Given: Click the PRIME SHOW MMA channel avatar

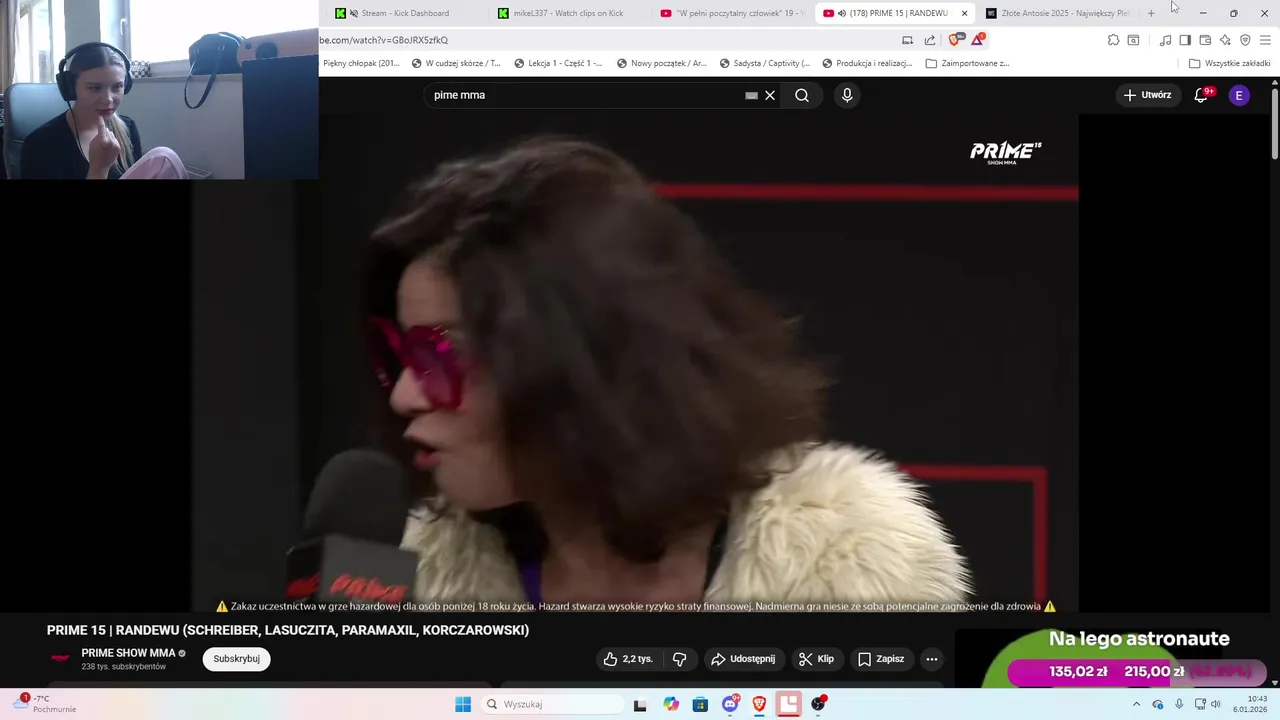Looking at the screenshot, I should click(60, 658).
